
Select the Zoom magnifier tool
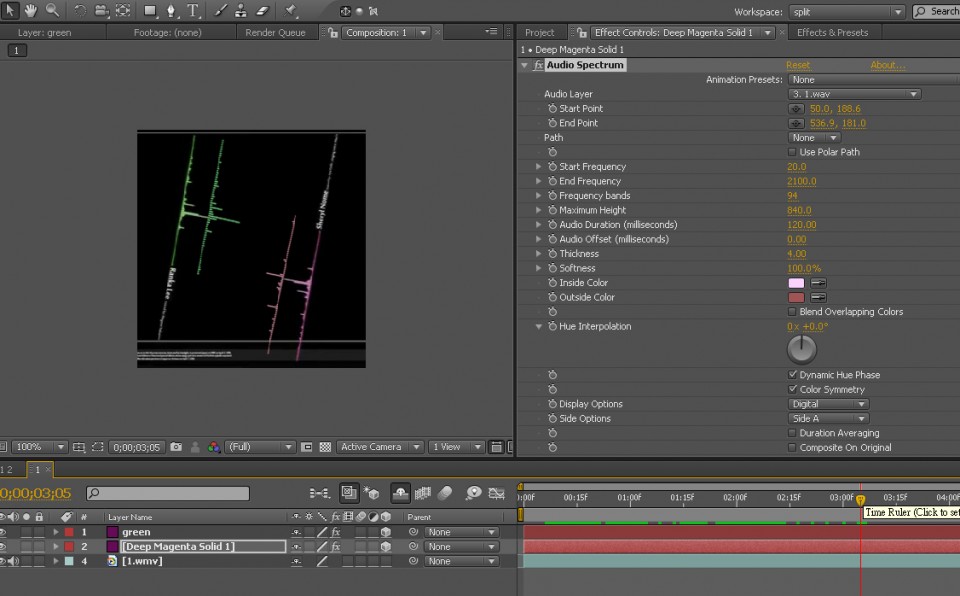pos(52,11)
